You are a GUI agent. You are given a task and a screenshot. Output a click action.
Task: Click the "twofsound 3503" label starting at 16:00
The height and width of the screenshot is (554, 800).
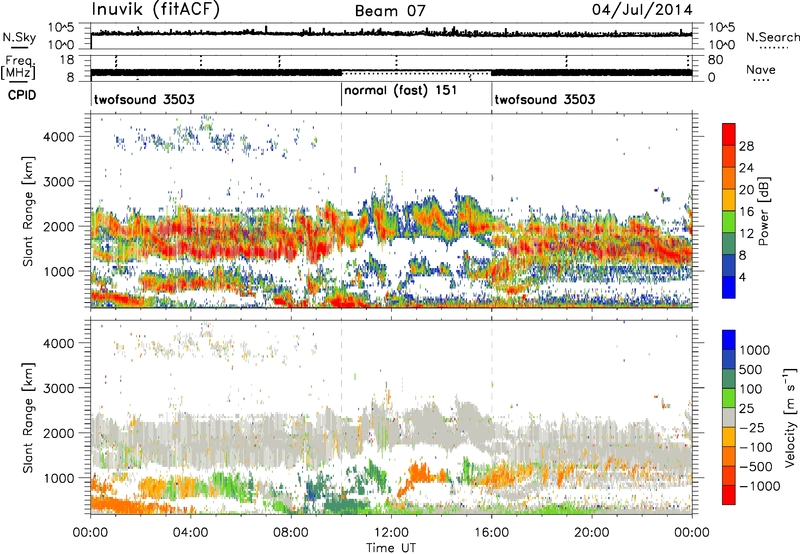pyautogui.click(x=545, y=99)
